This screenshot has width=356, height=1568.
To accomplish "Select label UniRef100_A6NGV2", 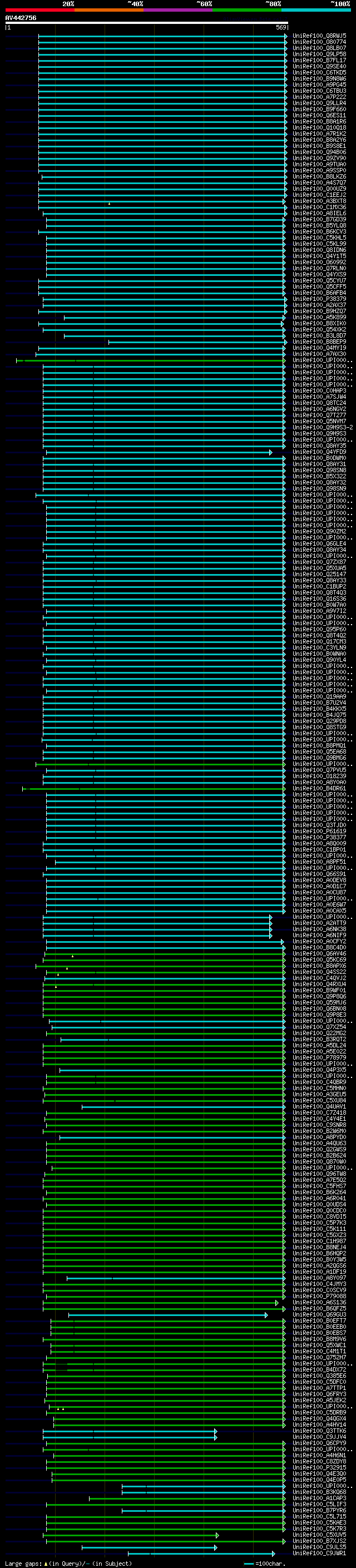I will point(319,409).
